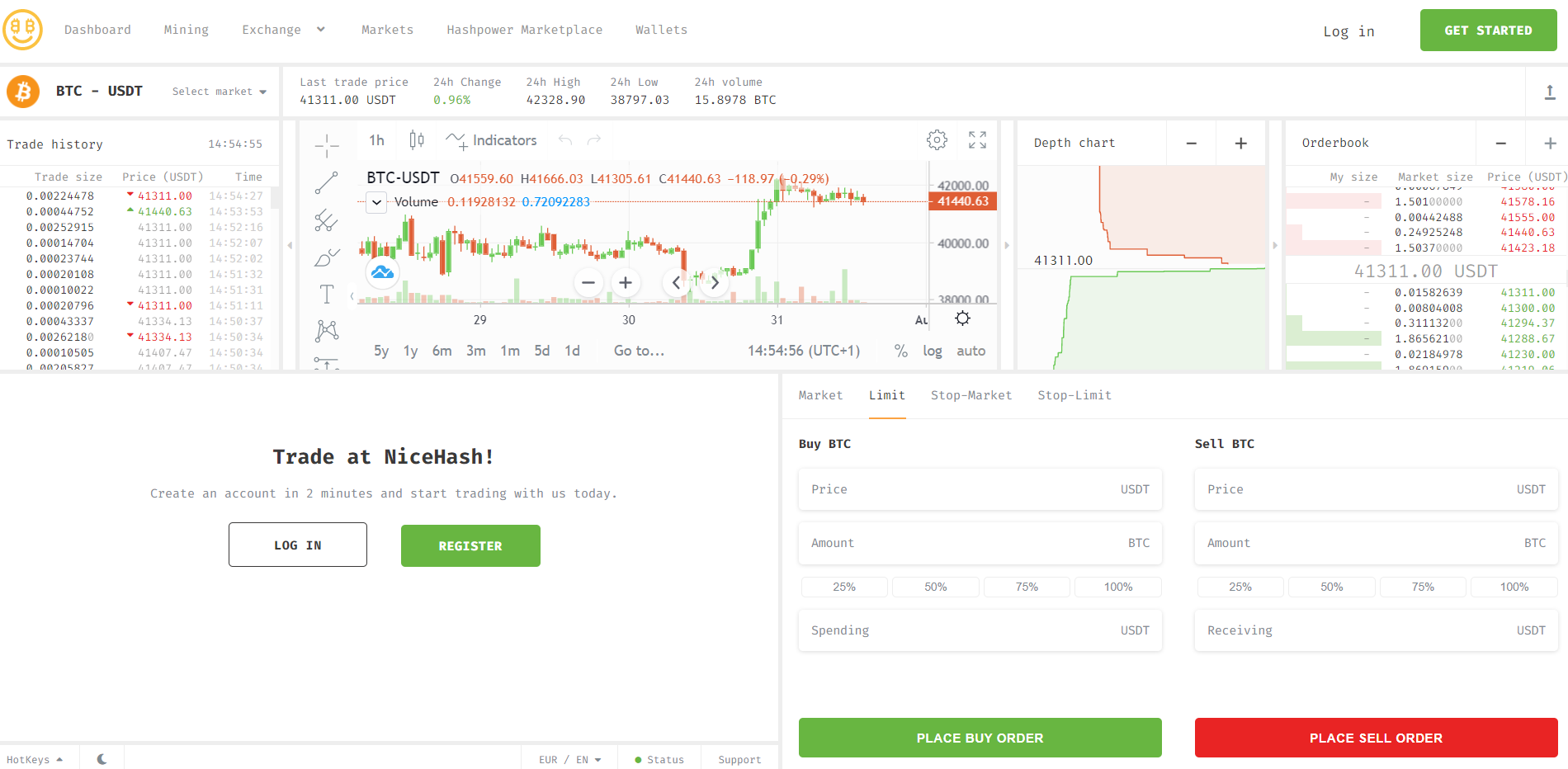Move the chart view left
This screenshot has width=1568, height=769.
[x=676, y=283]
